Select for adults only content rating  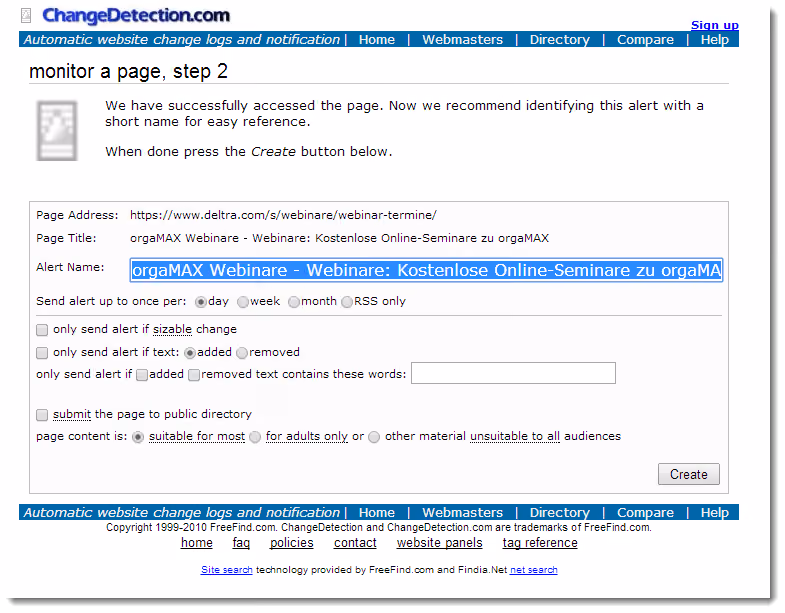[255, 437]
